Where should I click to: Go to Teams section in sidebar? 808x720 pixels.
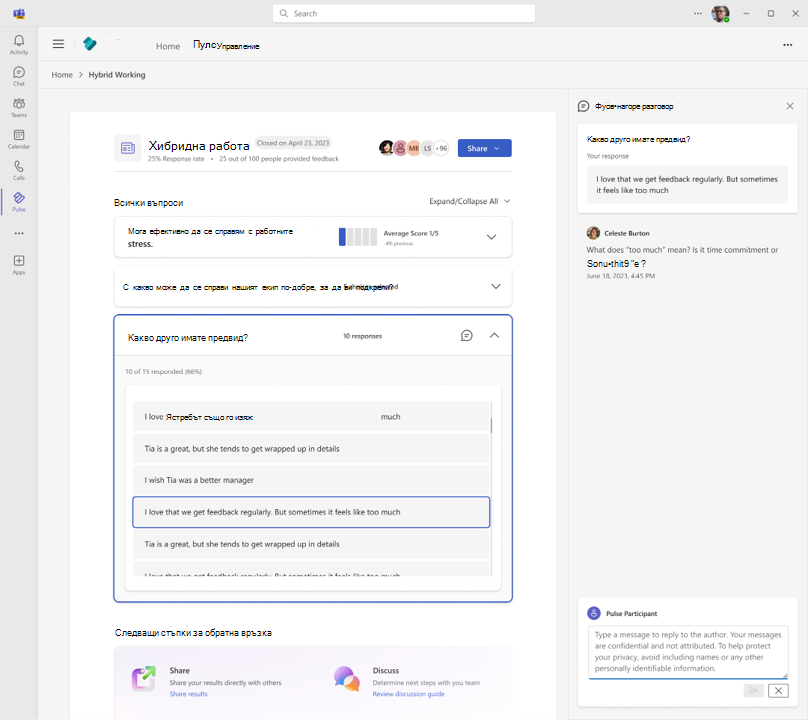[18, 107]
